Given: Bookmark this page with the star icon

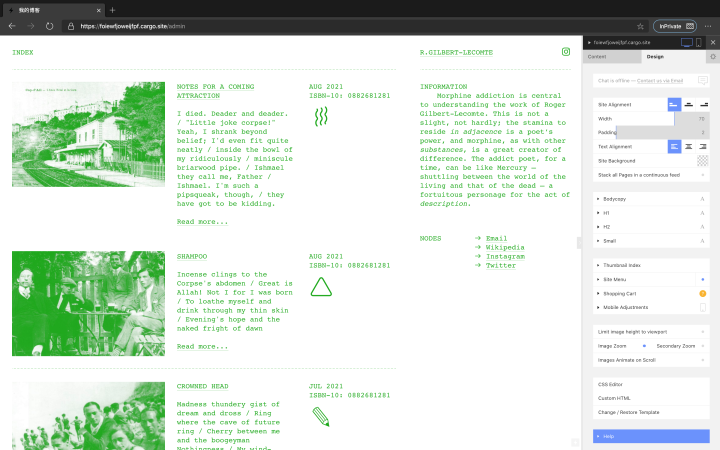Looking at the screenshot, I should coord(640,26).
